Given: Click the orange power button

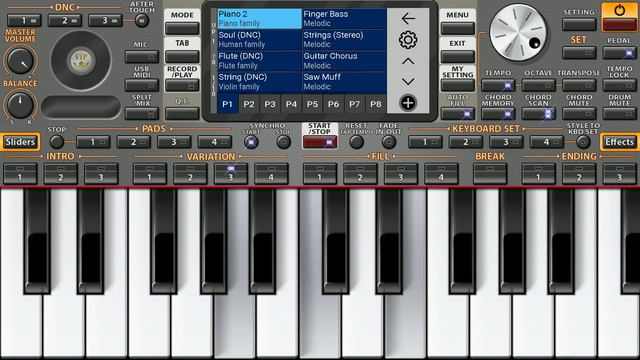Looking at the screenshot, I should tap(619, 17).
